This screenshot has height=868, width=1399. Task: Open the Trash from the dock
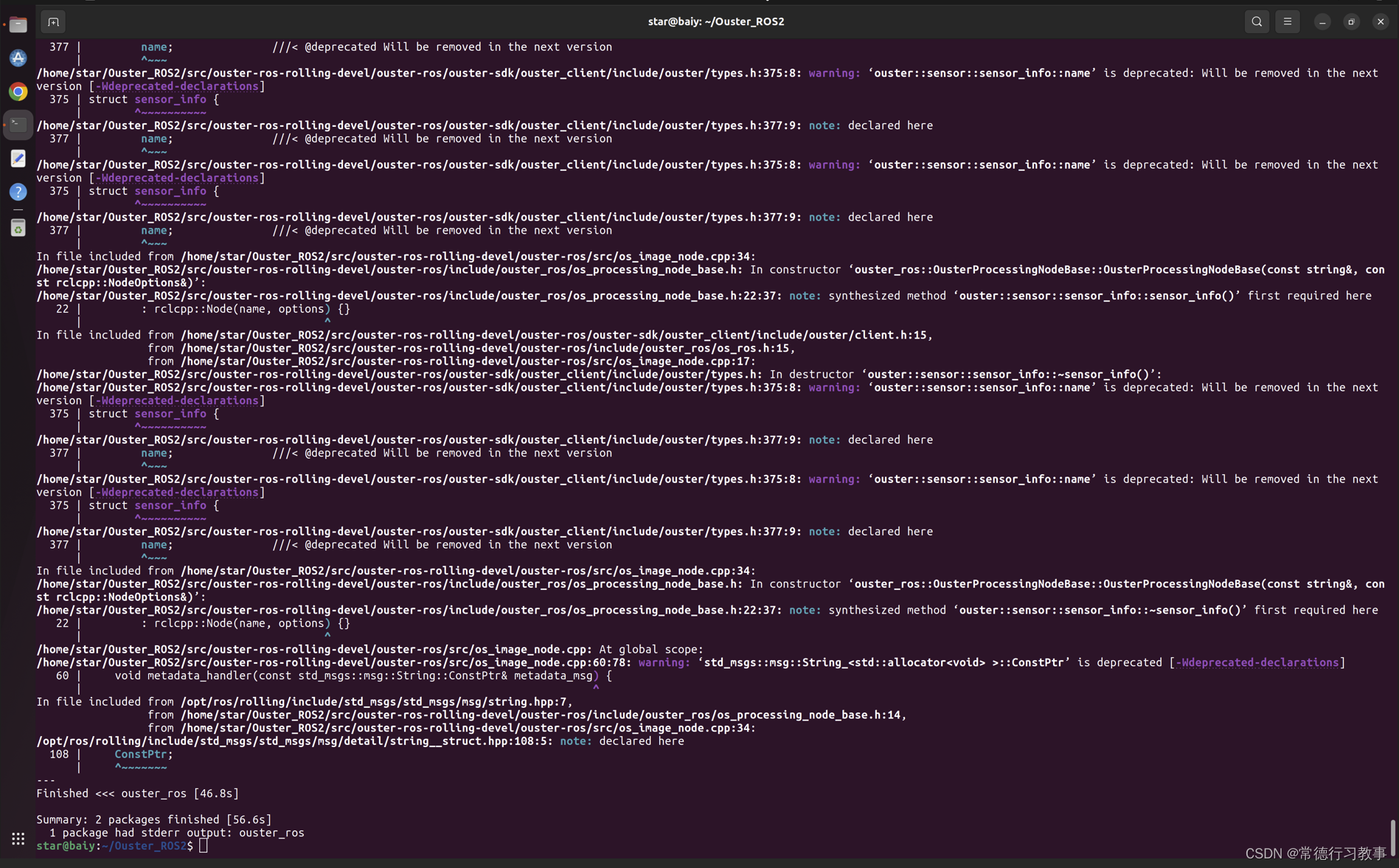[x=18, y=228]
